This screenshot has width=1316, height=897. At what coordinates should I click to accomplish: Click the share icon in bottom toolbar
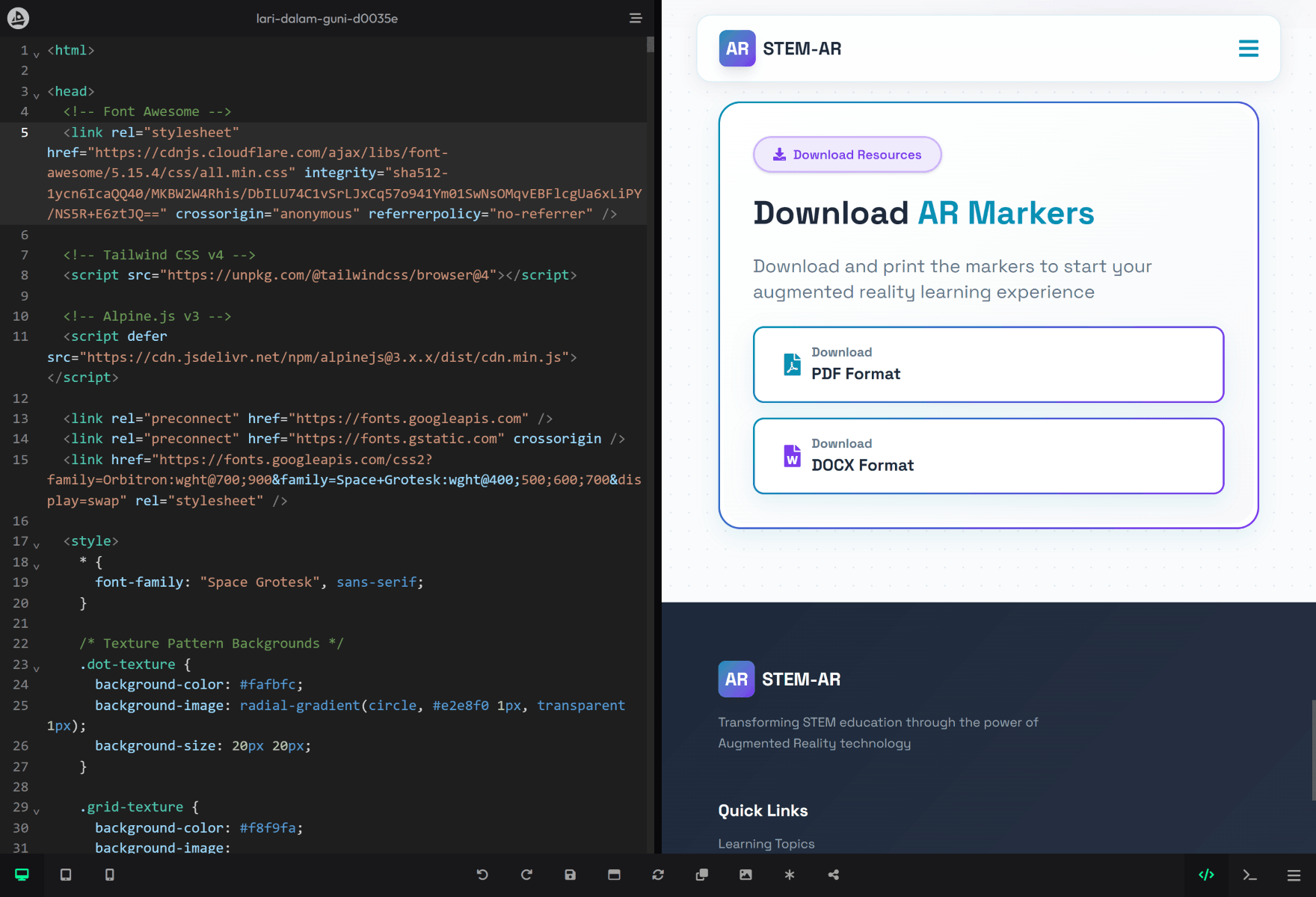834,875
